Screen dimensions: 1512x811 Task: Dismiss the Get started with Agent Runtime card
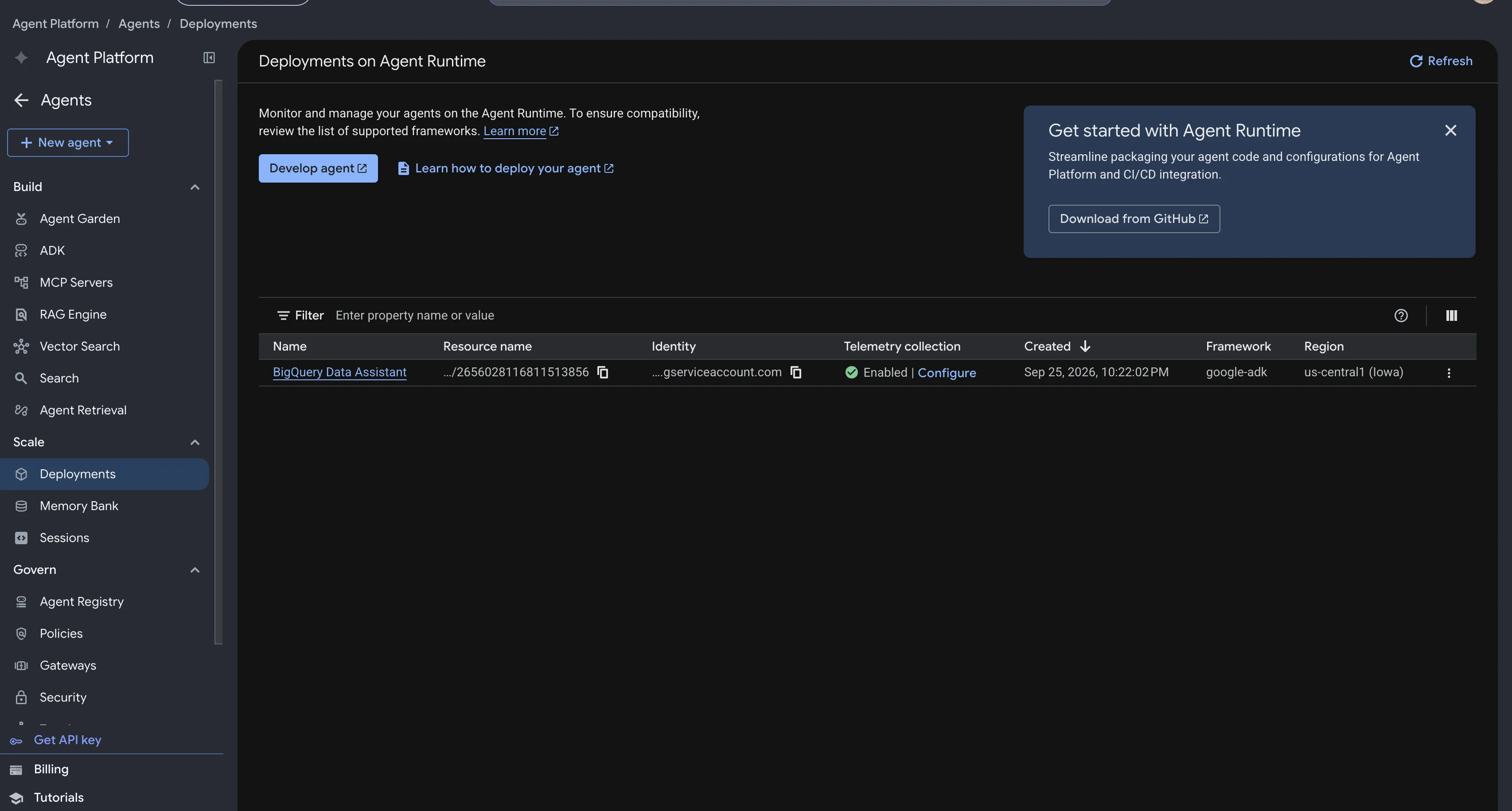[1450, 130]
